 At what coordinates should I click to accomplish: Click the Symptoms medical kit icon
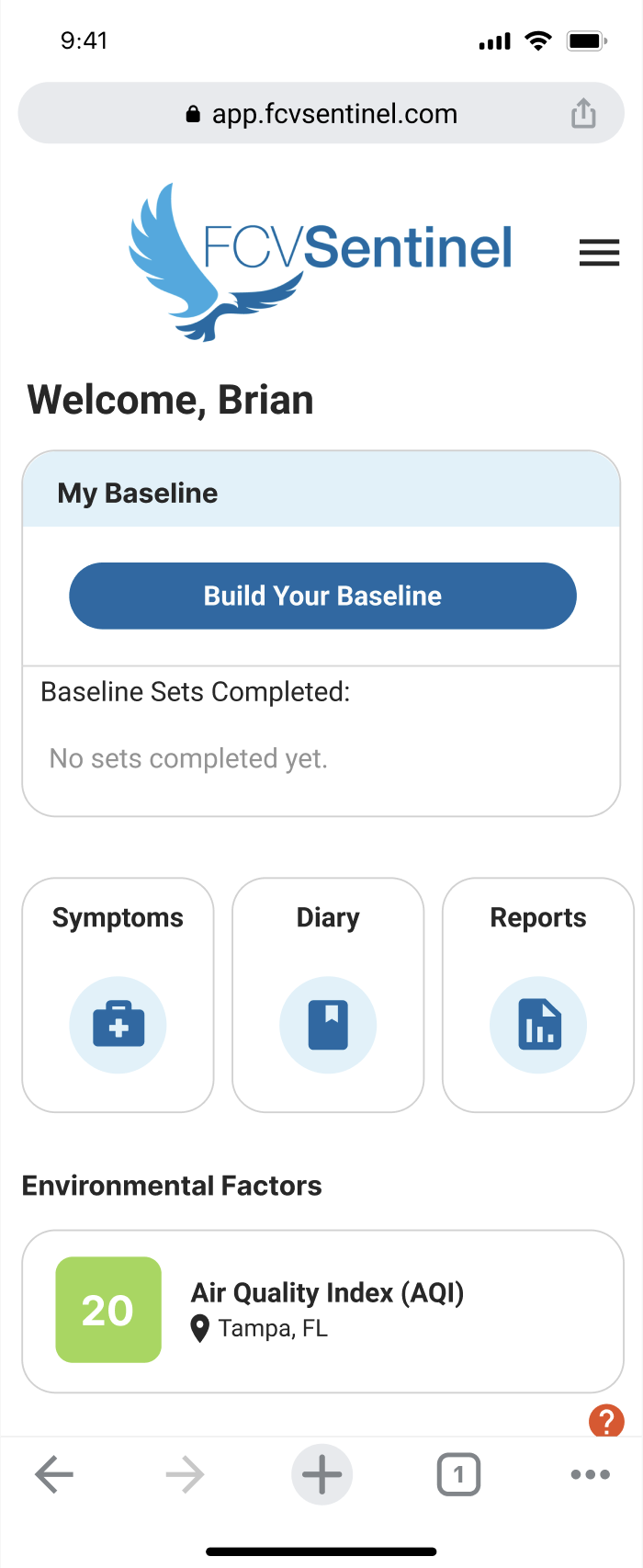coord(118,1025)
